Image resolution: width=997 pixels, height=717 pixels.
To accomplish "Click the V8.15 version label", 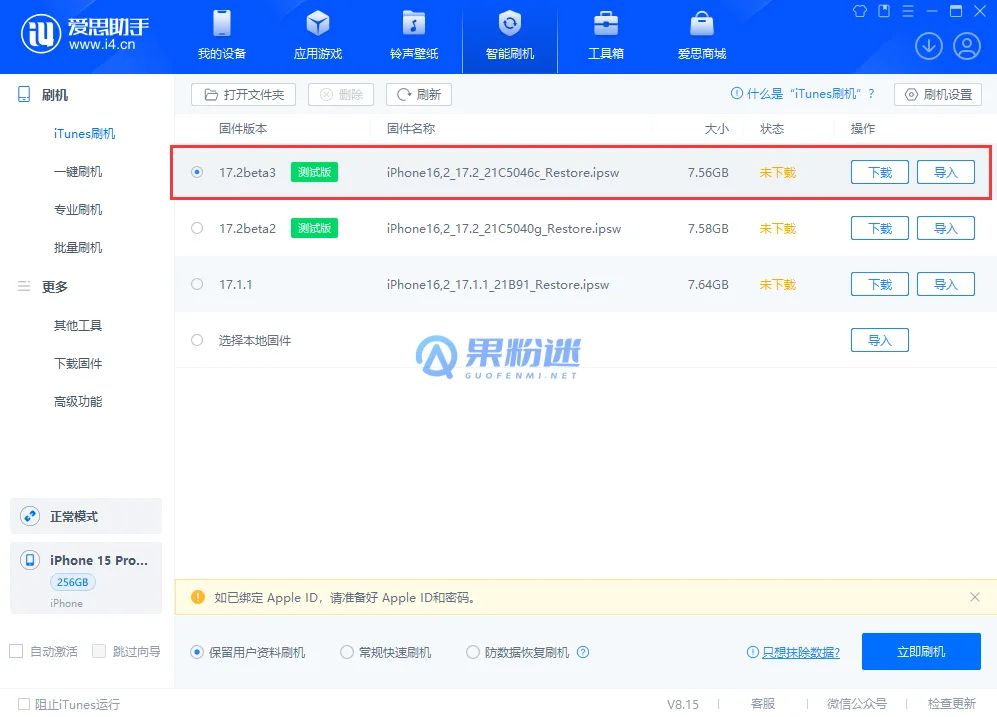I will click(682, 704).
